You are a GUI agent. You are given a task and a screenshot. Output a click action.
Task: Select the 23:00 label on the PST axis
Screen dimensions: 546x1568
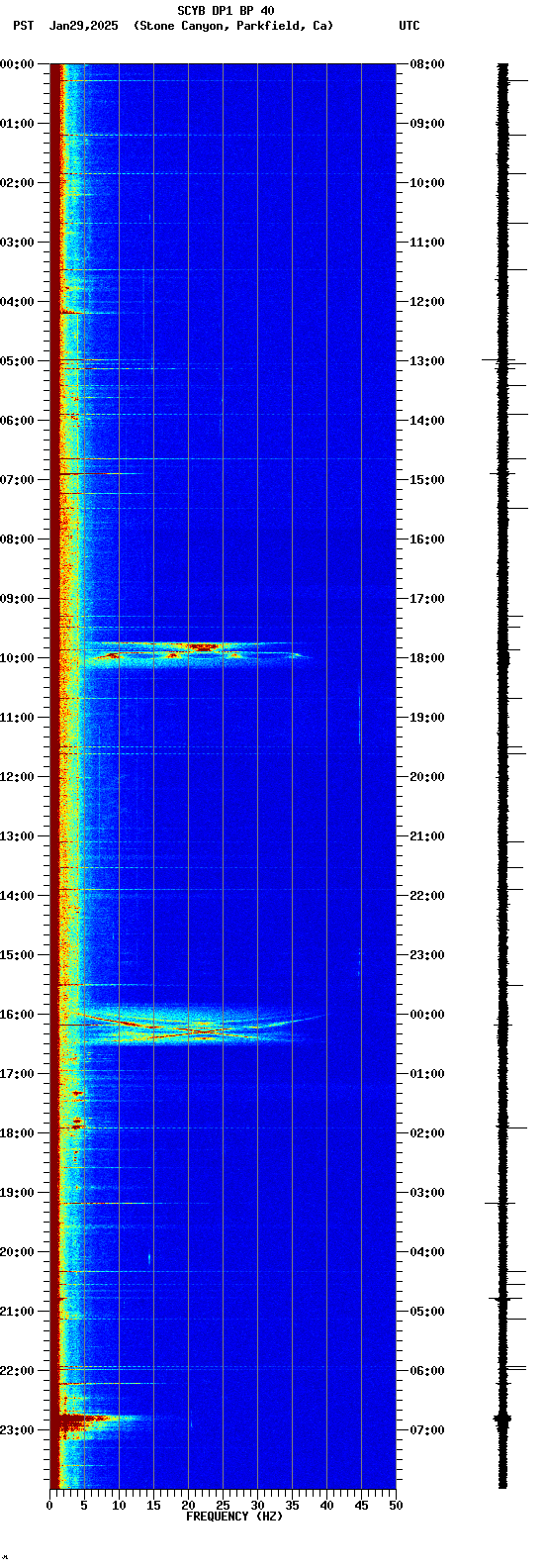(17, 1430)
